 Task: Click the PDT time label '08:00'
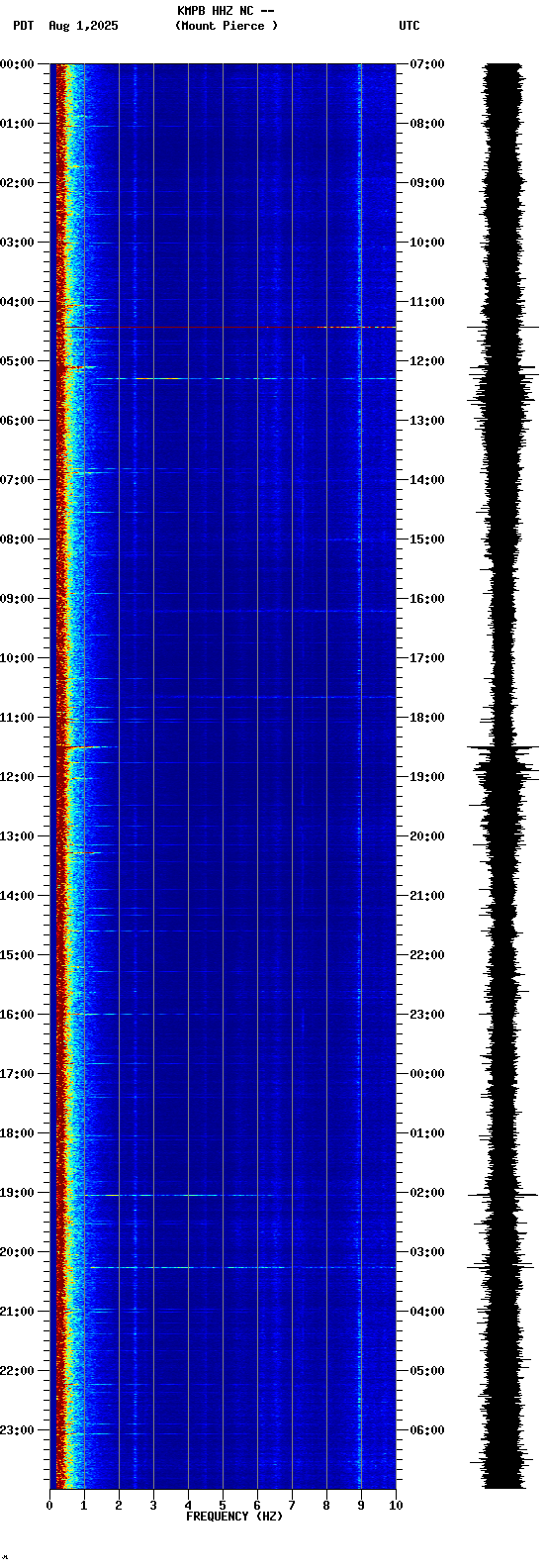17,539
